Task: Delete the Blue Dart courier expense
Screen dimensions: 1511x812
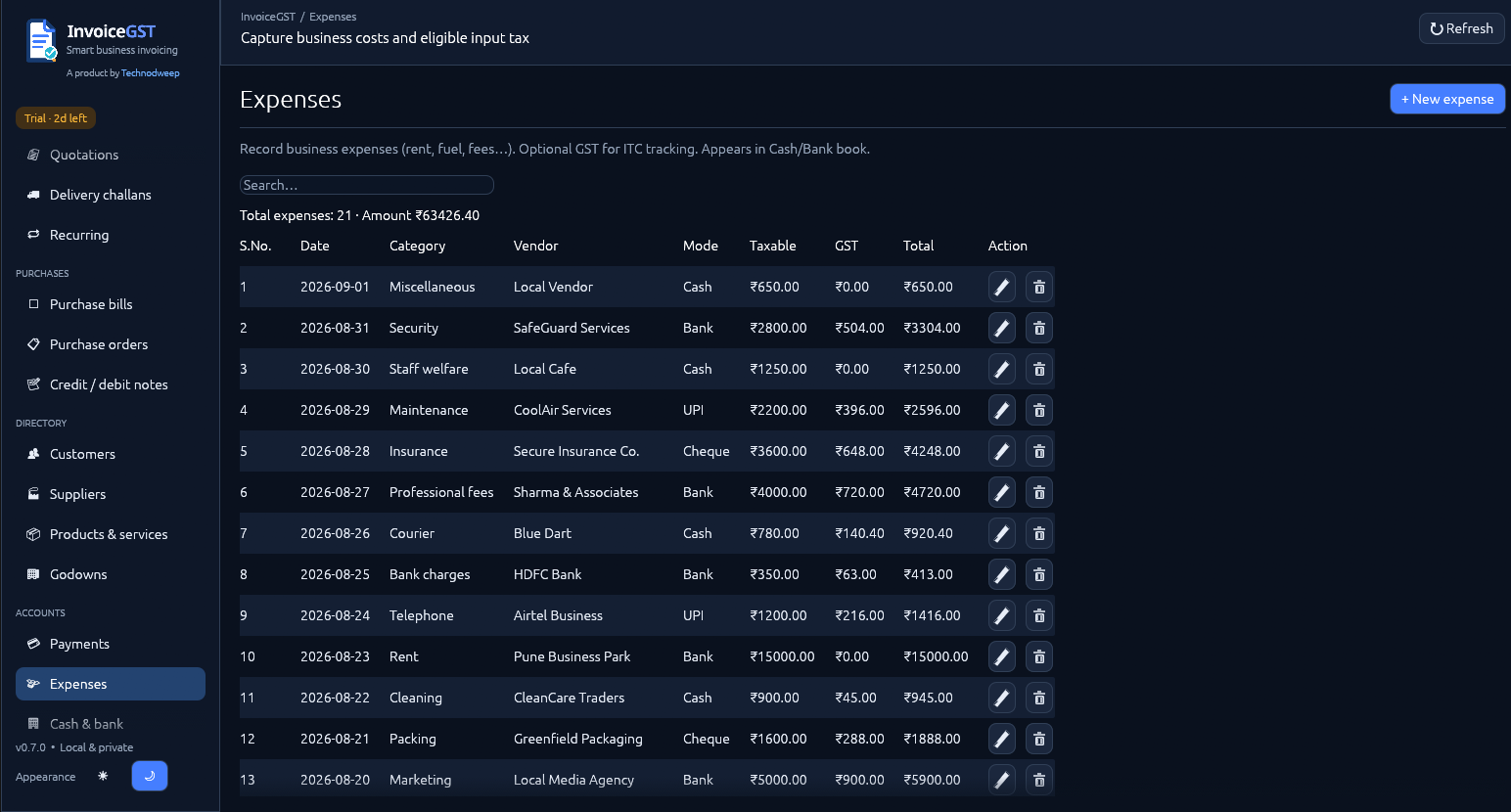Action: point(1039,533)
